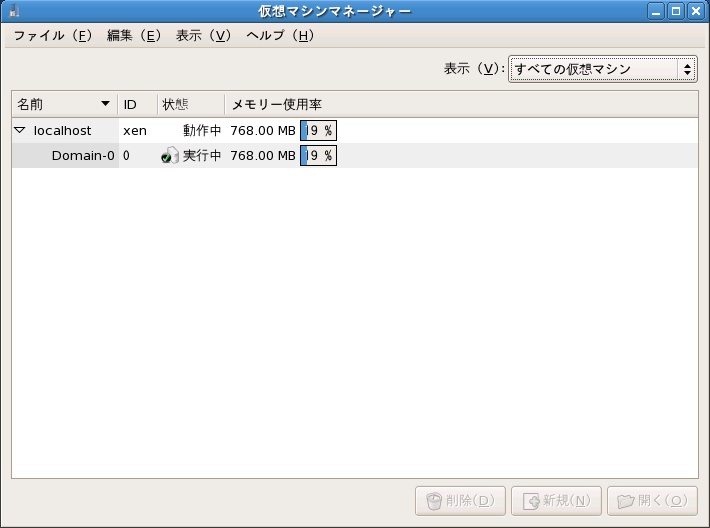Image resolution: width=710 pixels, height=528 pixels.
Task: Sort by the 名前 column header
Action: tap(64, 105)
